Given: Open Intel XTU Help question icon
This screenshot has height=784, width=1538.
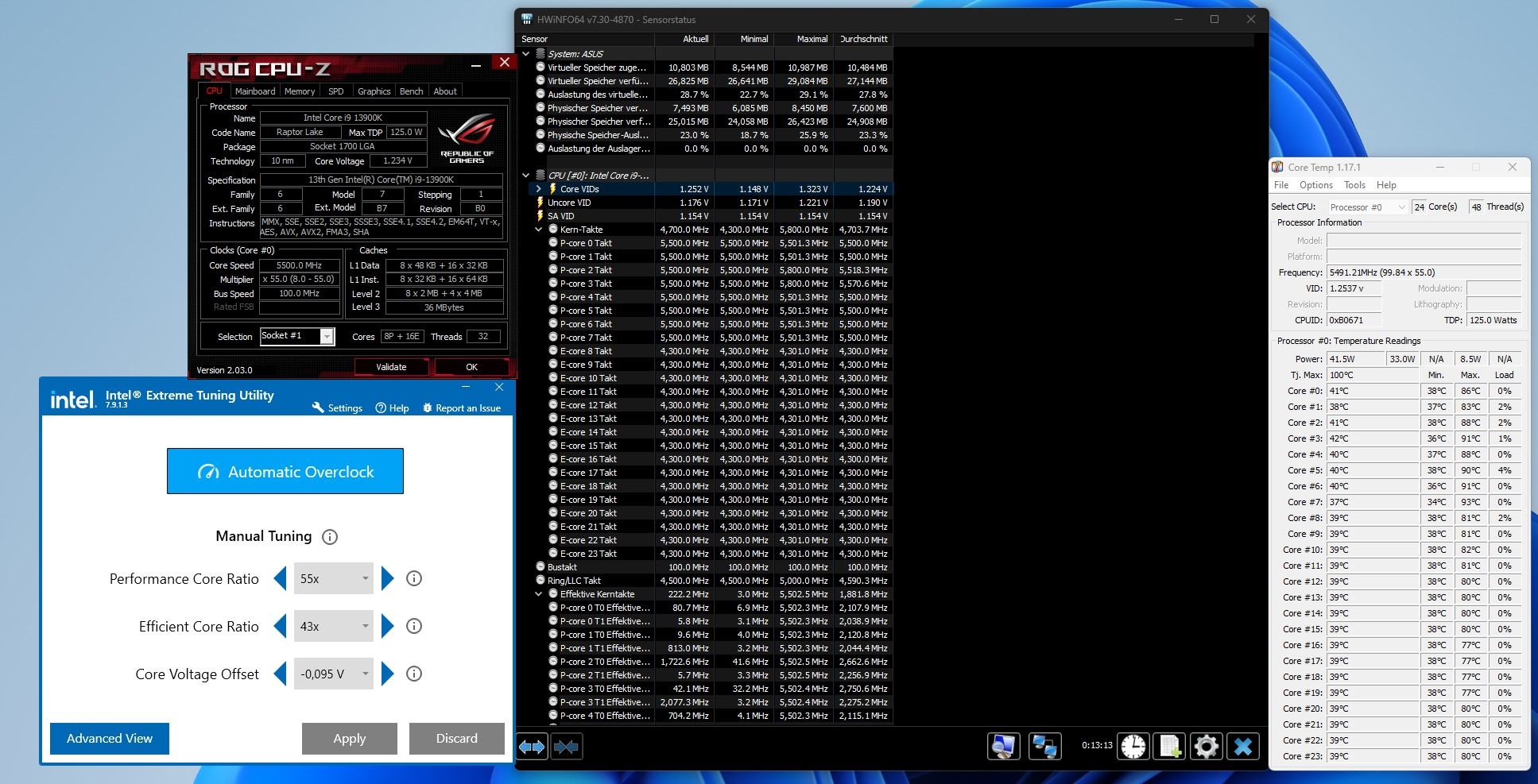Looking at the screenshot, I should pos(392,408).
